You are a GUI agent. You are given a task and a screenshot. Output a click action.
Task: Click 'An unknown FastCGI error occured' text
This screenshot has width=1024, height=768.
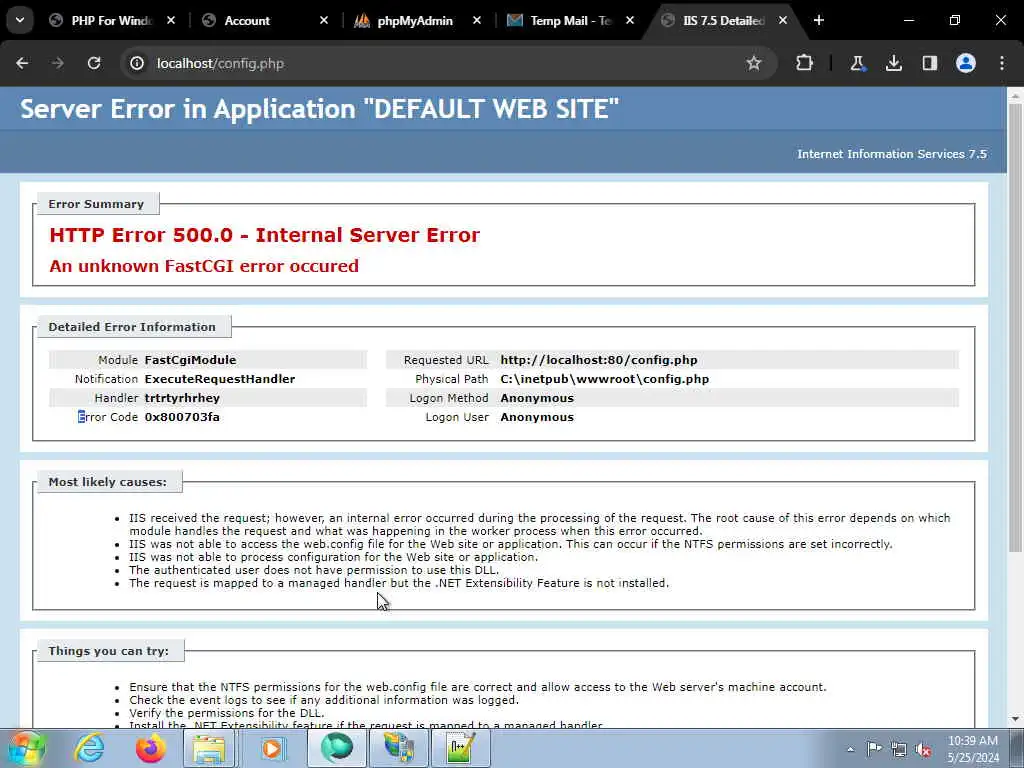pos(204,266)
